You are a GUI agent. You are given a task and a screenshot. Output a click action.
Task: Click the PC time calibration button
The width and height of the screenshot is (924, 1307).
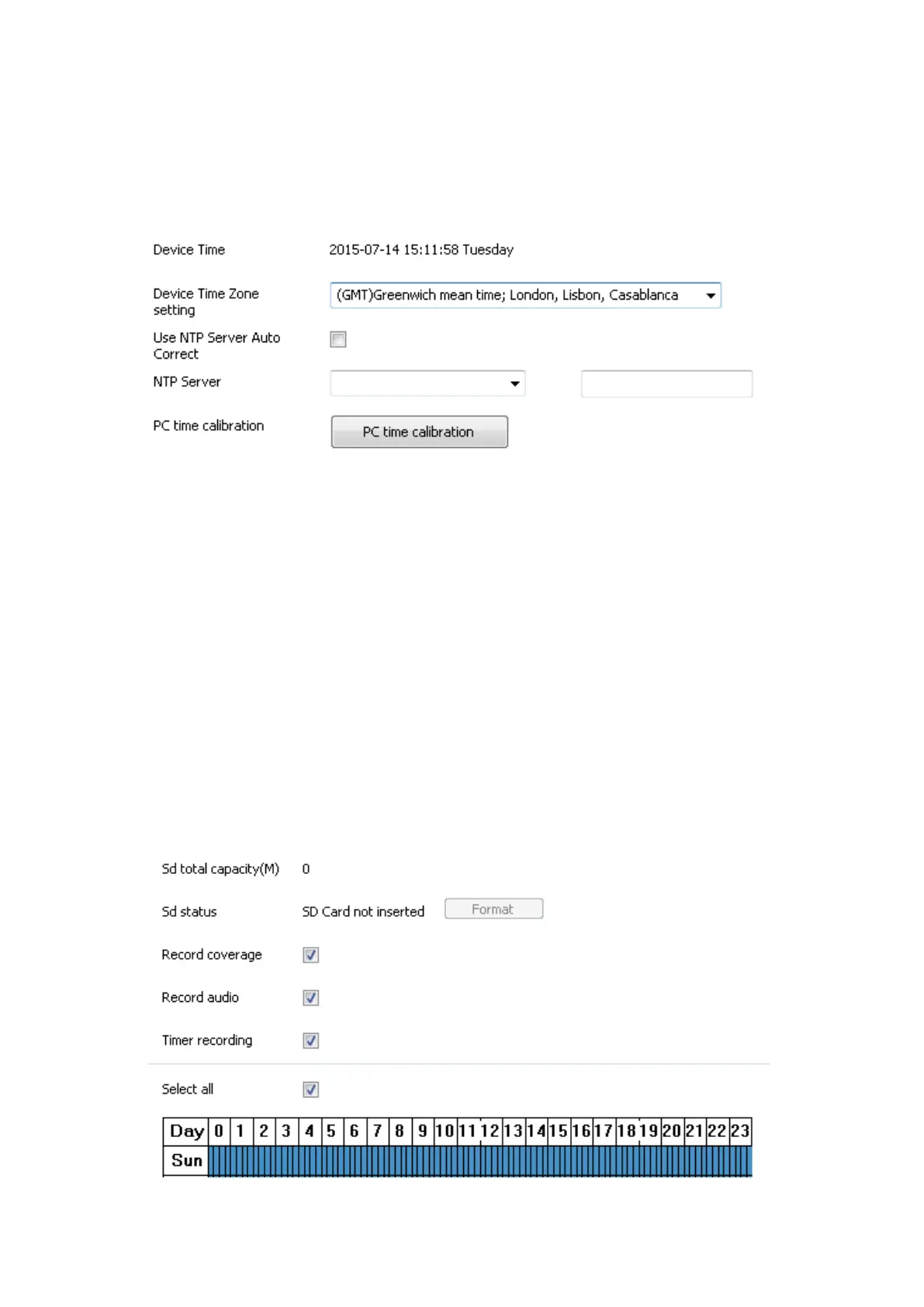pos(419,432)
